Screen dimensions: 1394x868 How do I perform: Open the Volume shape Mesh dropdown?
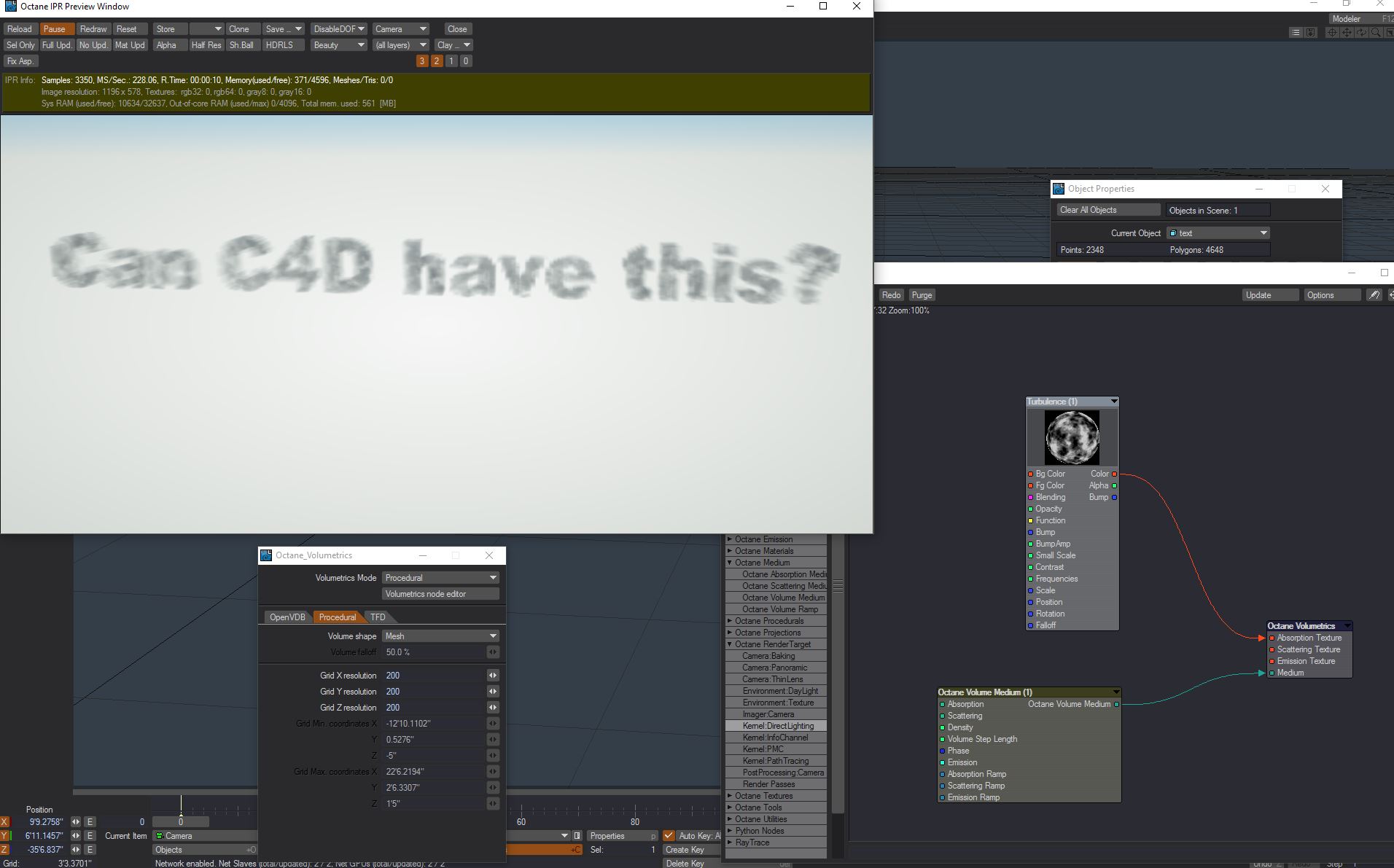click(441, 636)
